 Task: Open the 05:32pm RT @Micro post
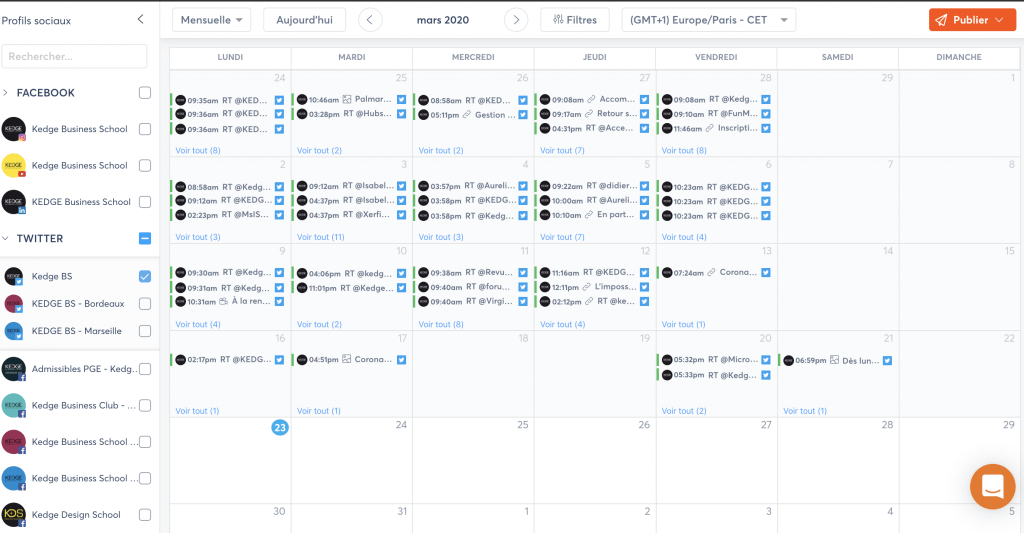[x=714, y=360]
